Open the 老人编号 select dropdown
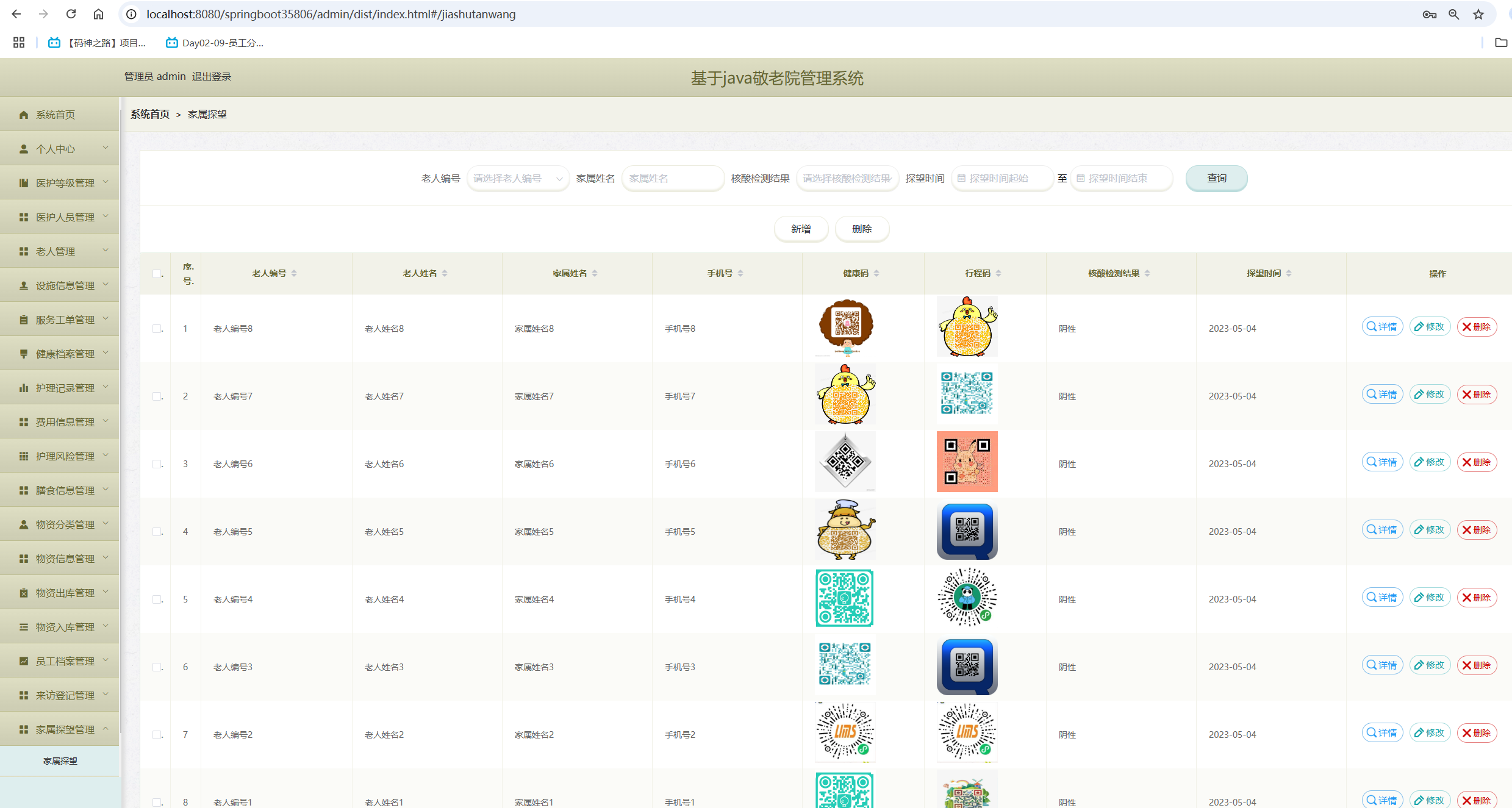The height and width of the screenshot is (808, 1512). 518,179
